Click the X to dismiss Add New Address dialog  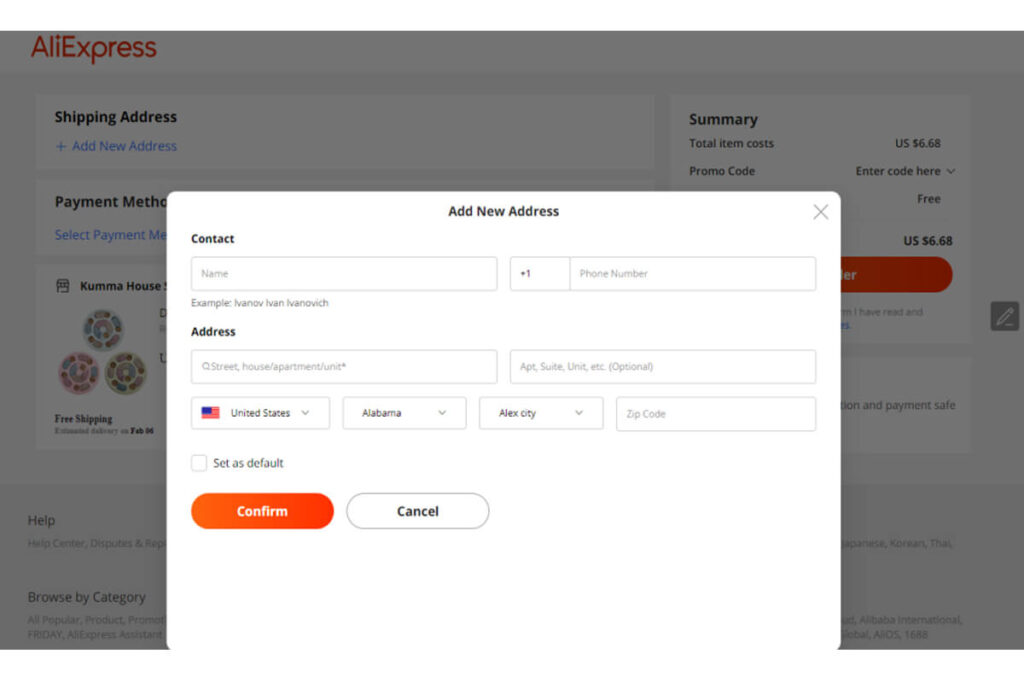[x=821, y=211]
